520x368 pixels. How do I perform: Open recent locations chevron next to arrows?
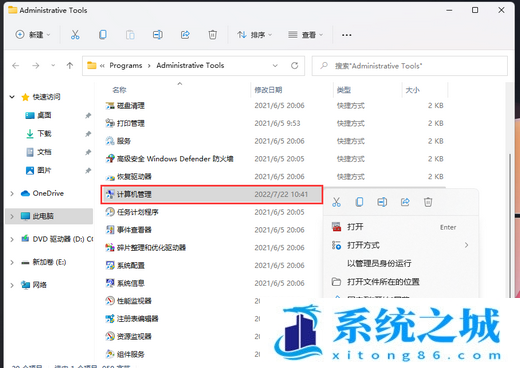[53, 66]
